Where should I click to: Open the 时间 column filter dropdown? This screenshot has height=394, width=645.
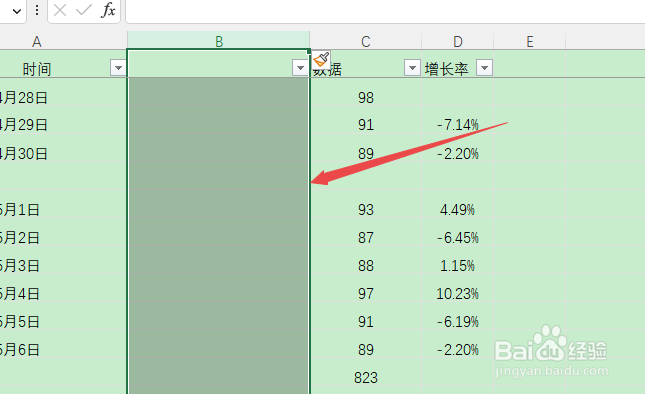point(118,67)
